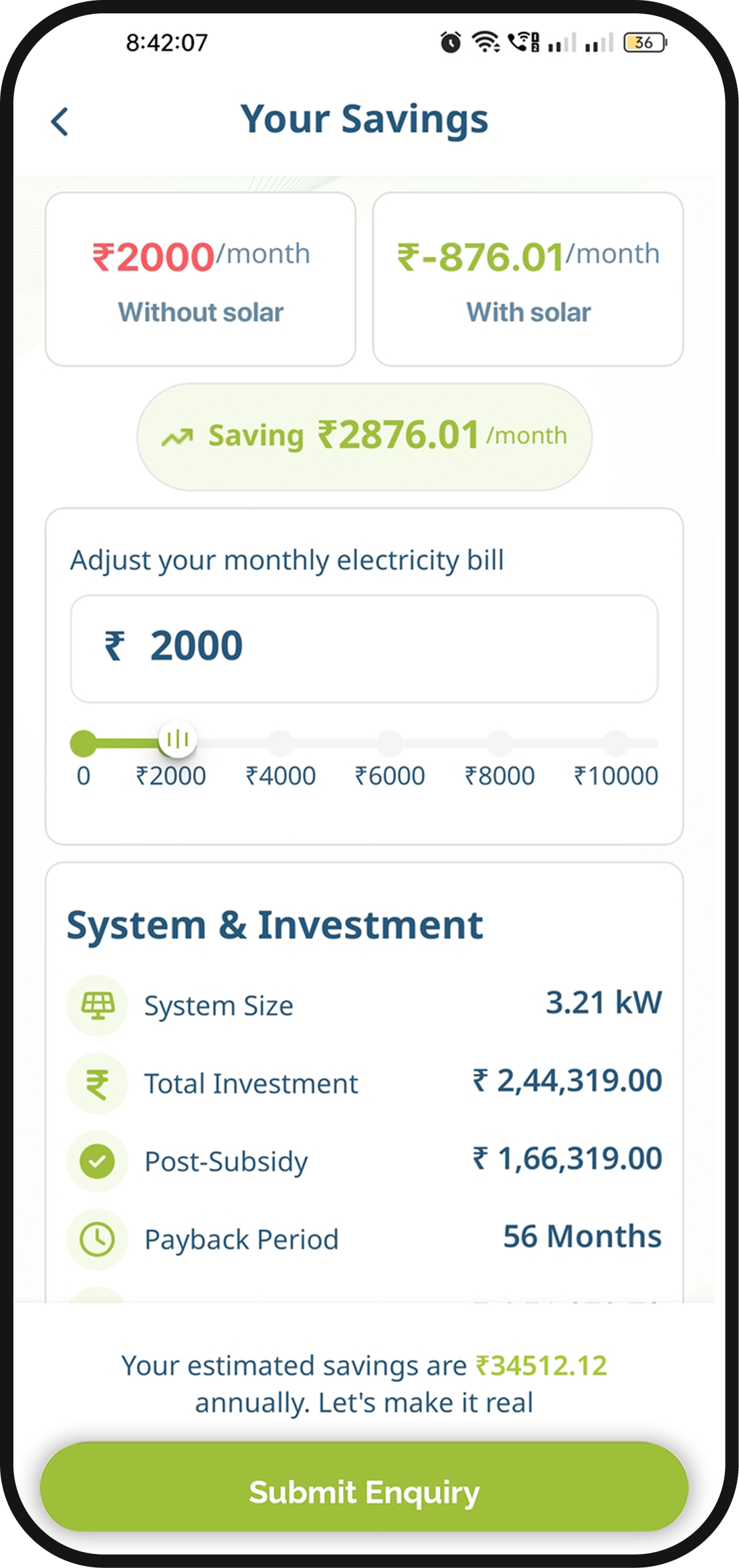Click the Payback Period clock icon
This screenshot has width=739, height=1568.
point(98,1238)
